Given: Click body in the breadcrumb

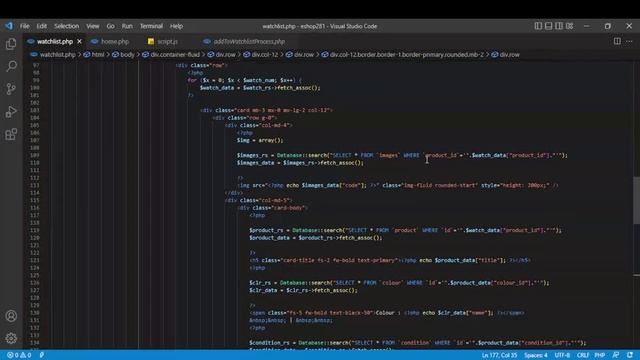Looking at the screenshot, I should tap(127, 55).
